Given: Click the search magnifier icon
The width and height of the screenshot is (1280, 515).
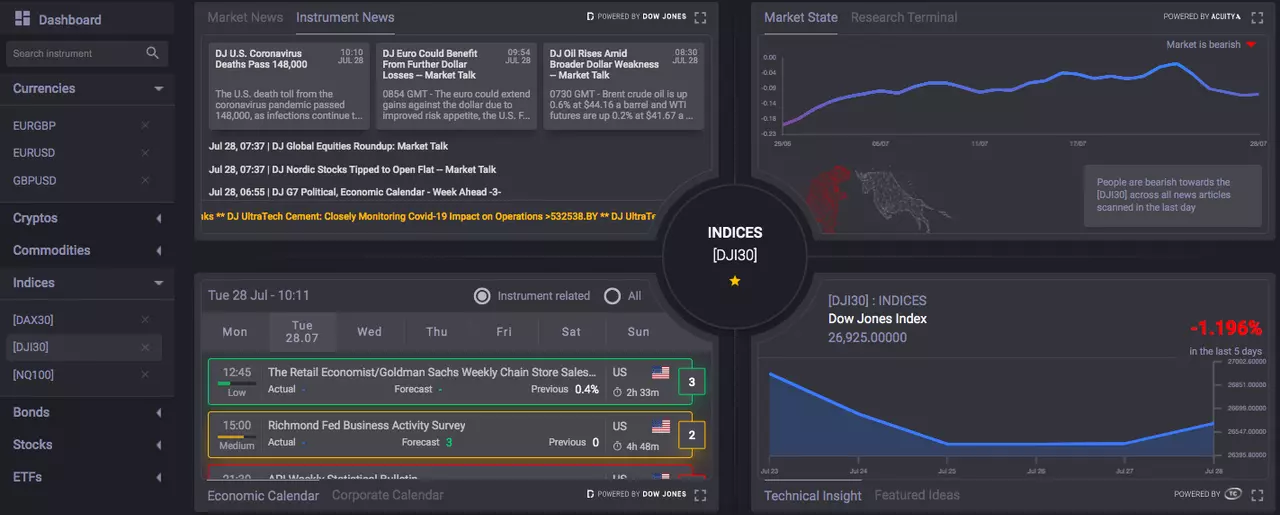Looking at the screenshot, I should pyautogui.click(x=153, y=53).
